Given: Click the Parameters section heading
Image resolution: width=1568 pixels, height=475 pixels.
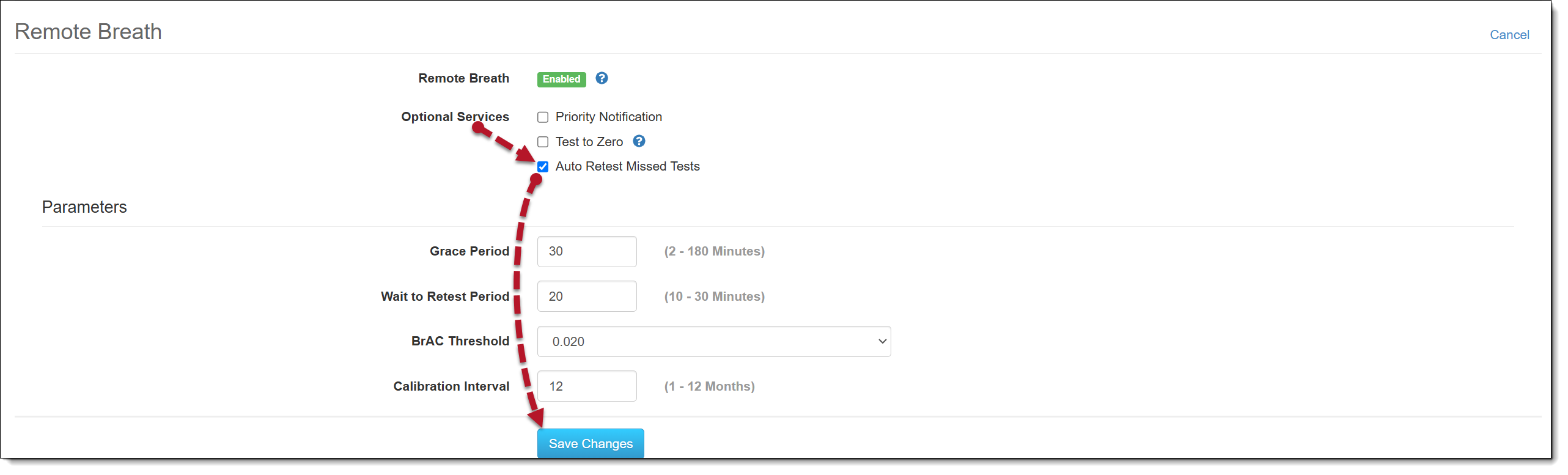Looking at the screenshot, I should click(x=84, y=207).
